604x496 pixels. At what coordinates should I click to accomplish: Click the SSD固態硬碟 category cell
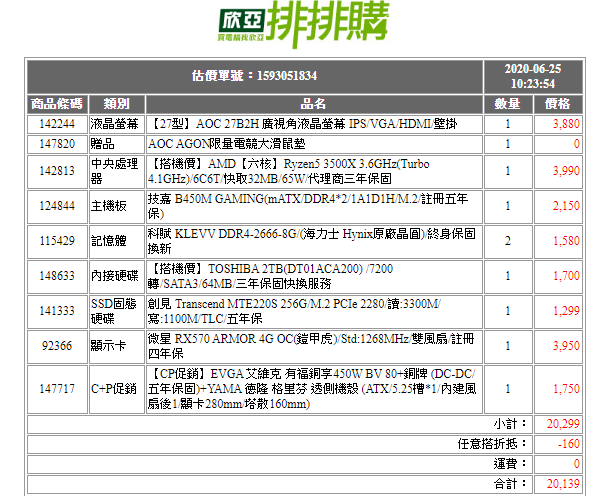coord(117,312)
